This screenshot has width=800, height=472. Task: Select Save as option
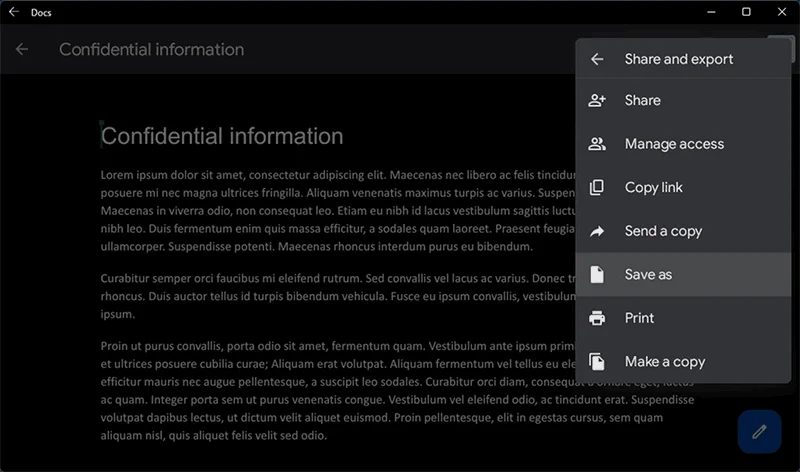tap(683, 275)
